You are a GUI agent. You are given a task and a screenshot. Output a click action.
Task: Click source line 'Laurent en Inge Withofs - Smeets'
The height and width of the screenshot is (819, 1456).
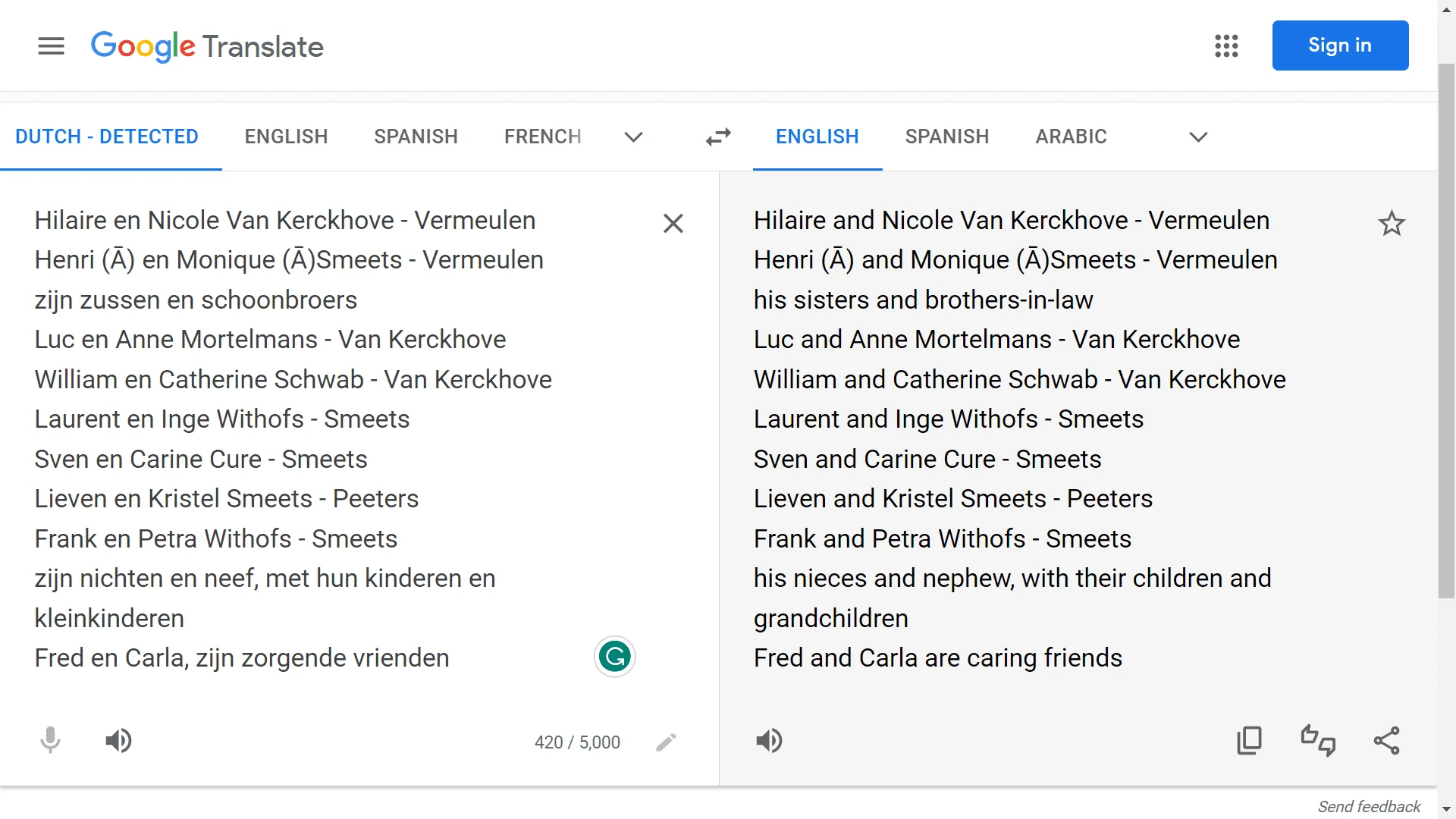[222, 419]
